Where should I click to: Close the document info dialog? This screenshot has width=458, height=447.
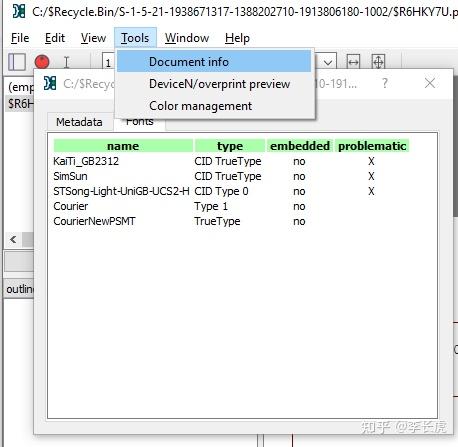[430, 83]
